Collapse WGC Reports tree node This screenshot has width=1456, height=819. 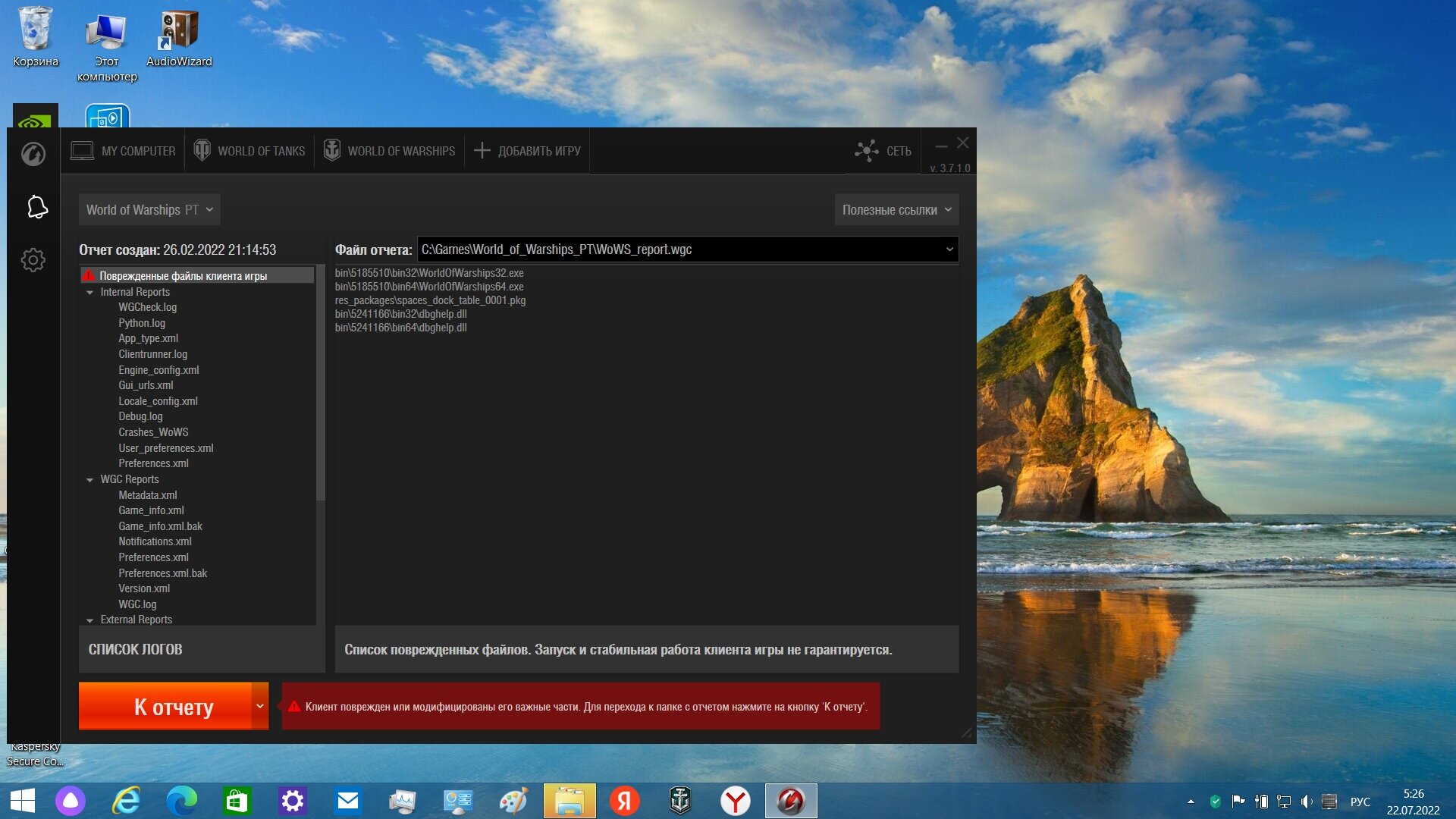coord(90,480)
